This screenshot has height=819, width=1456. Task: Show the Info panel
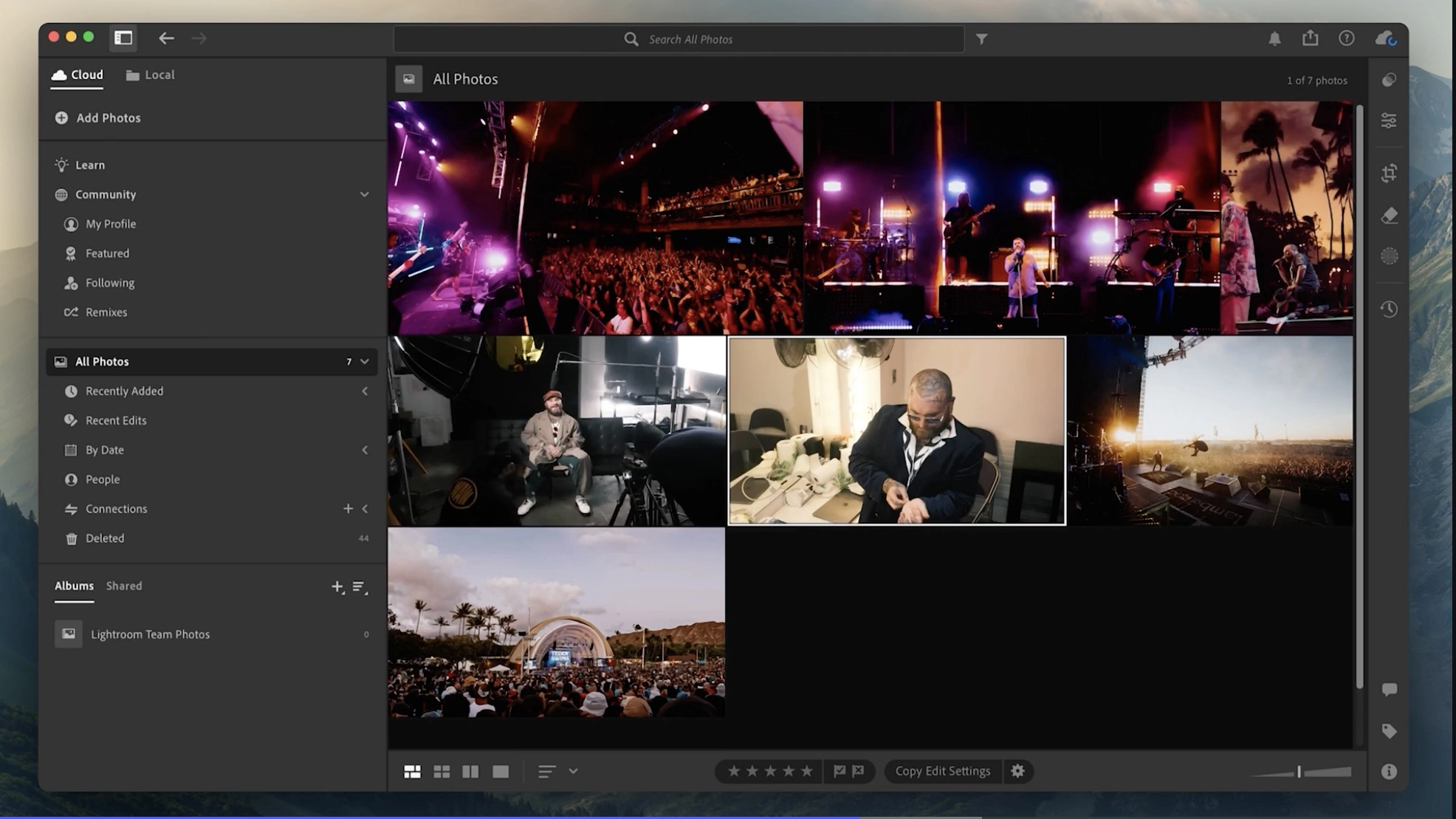(1389, 772)
